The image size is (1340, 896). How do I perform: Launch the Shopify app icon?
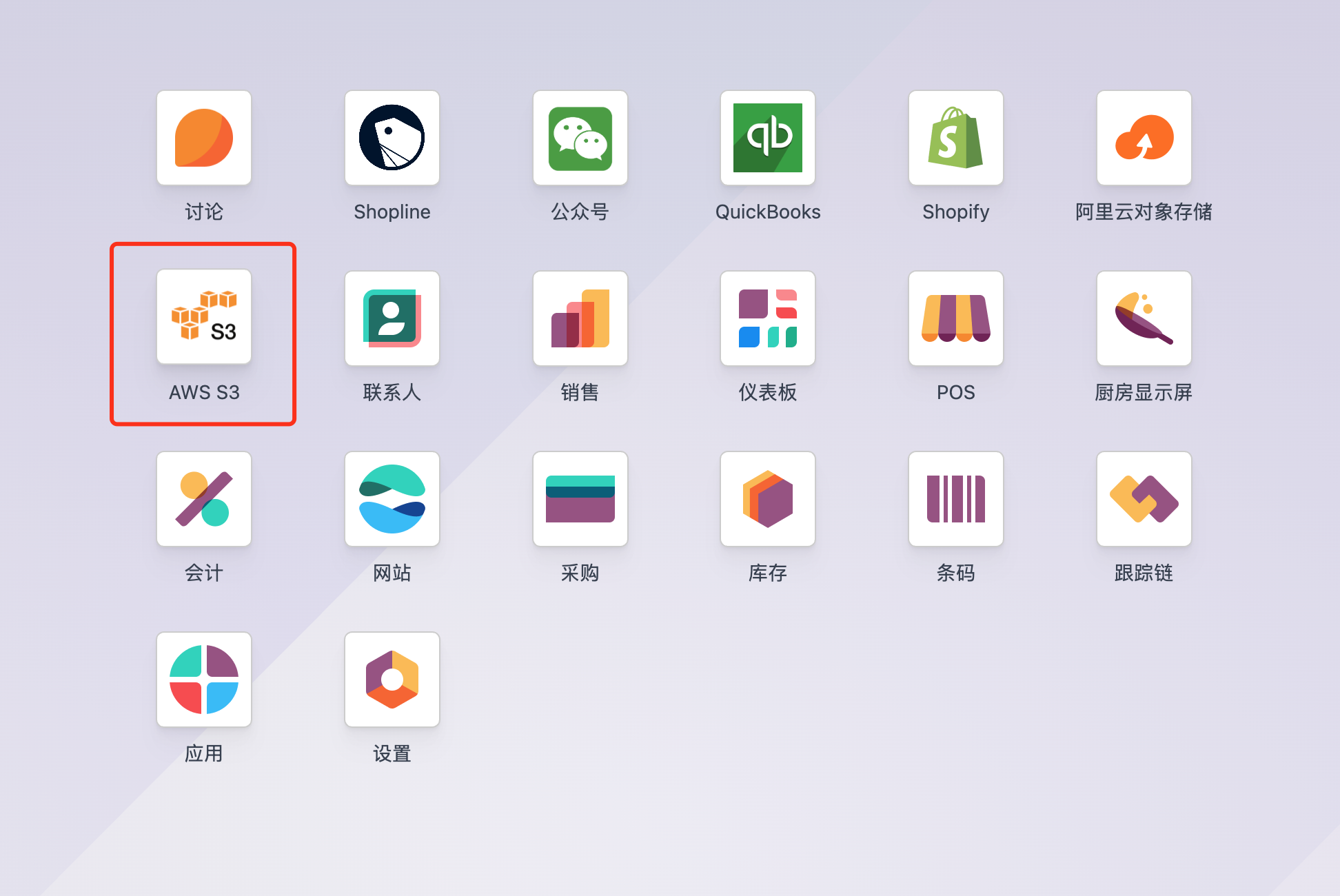click(x=956, y=138)
